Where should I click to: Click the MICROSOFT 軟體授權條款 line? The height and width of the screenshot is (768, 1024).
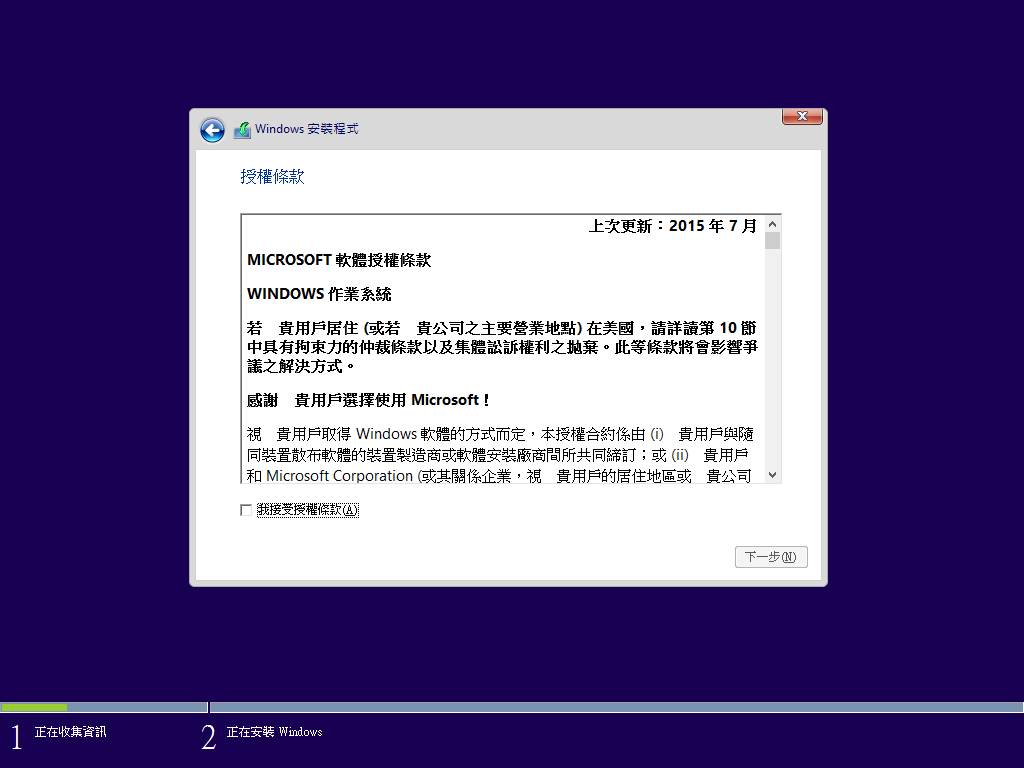point(339,260)
